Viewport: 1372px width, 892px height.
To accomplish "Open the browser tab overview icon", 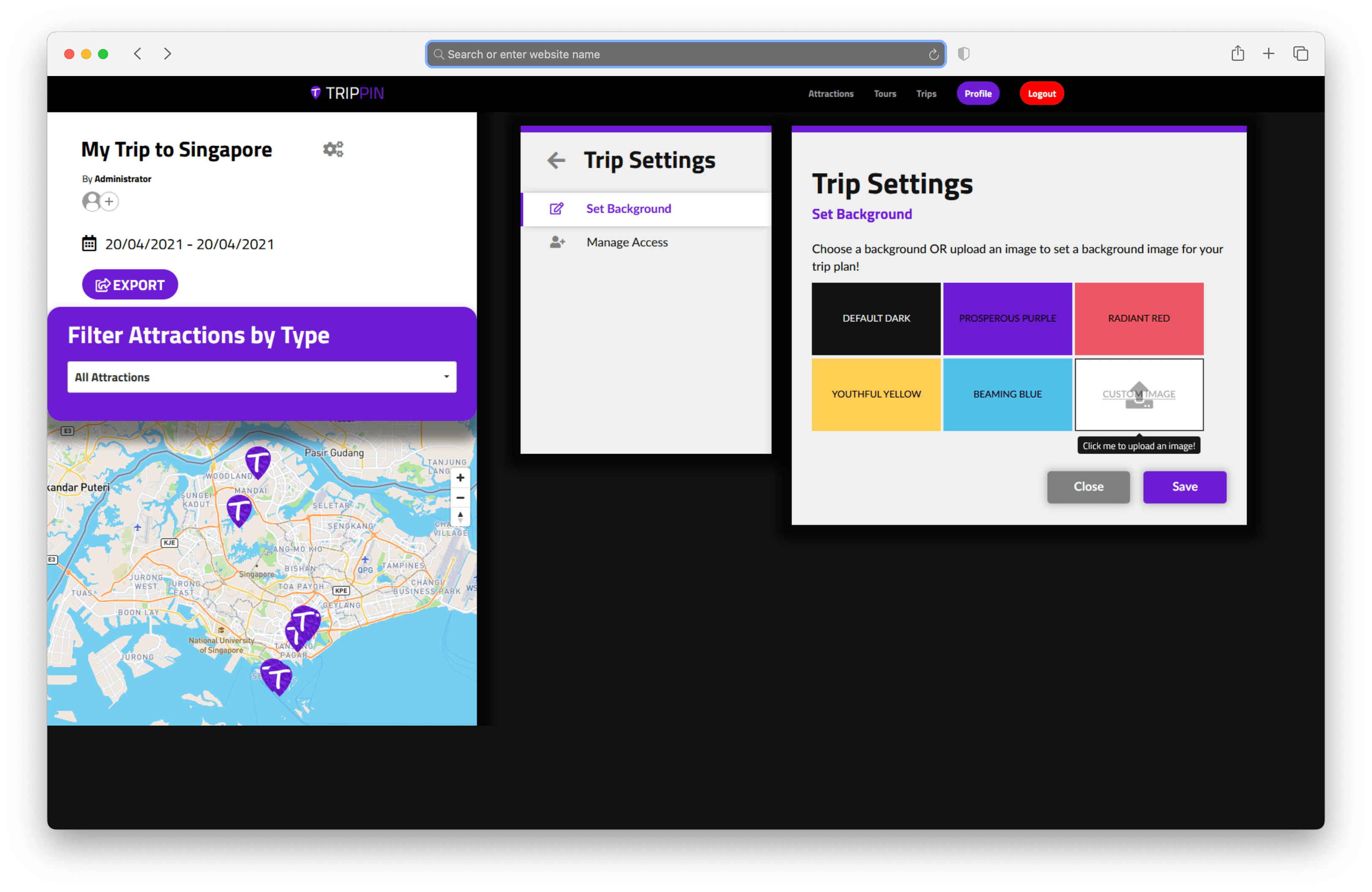I will point(1300,54).
